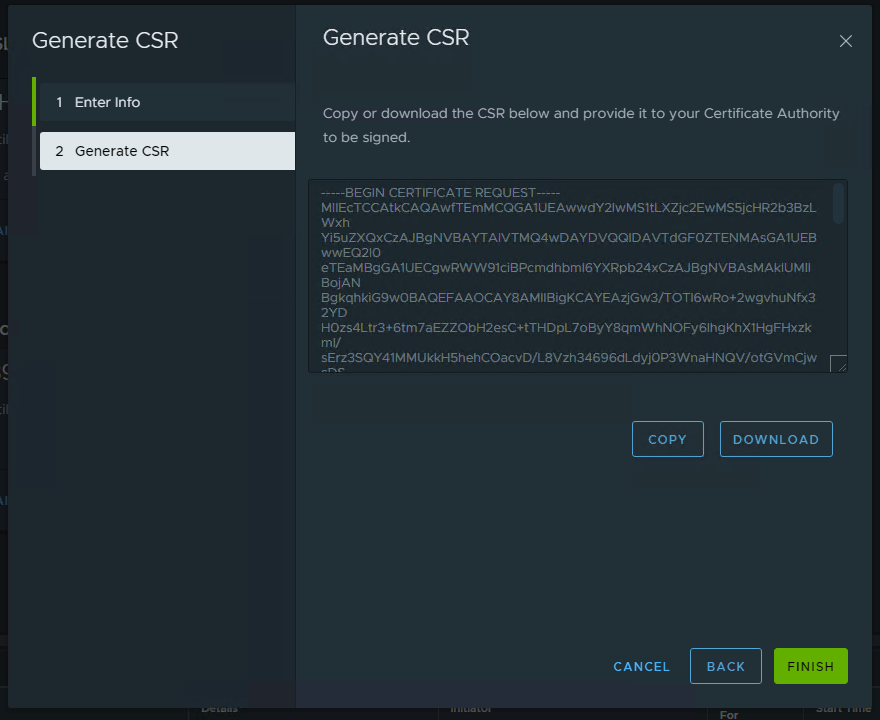Select step 2 Generate CSR in wizard
This screenshot has width=880, height=720.
122,151
